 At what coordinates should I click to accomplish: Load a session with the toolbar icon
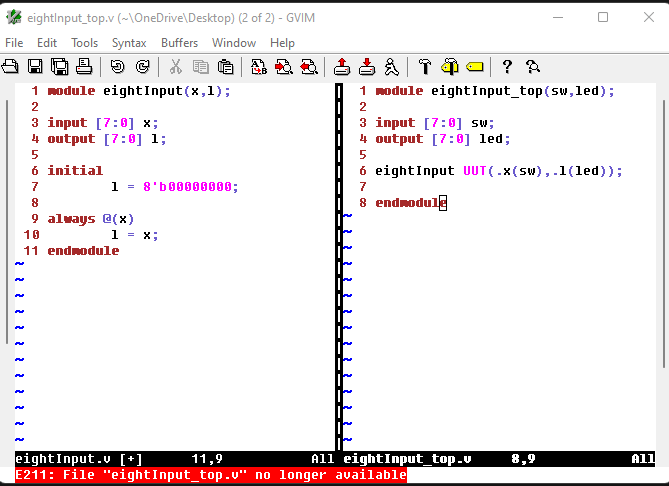[x=342, y=67]
